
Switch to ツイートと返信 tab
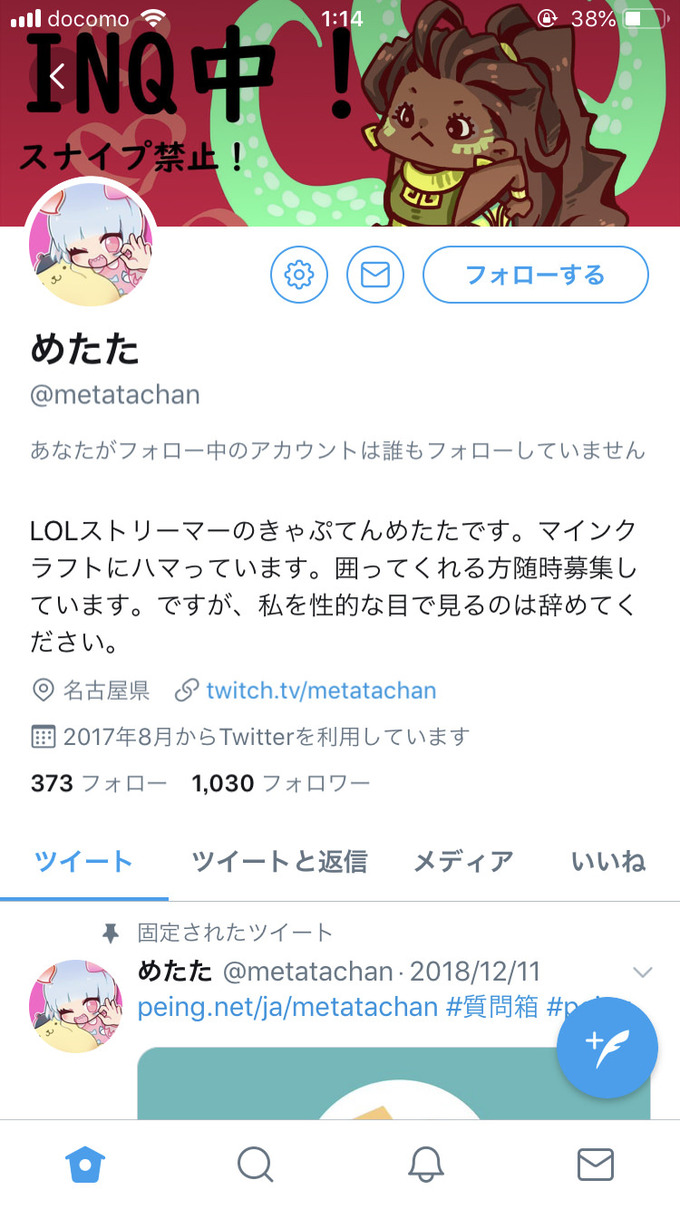[x=279, y=861]
